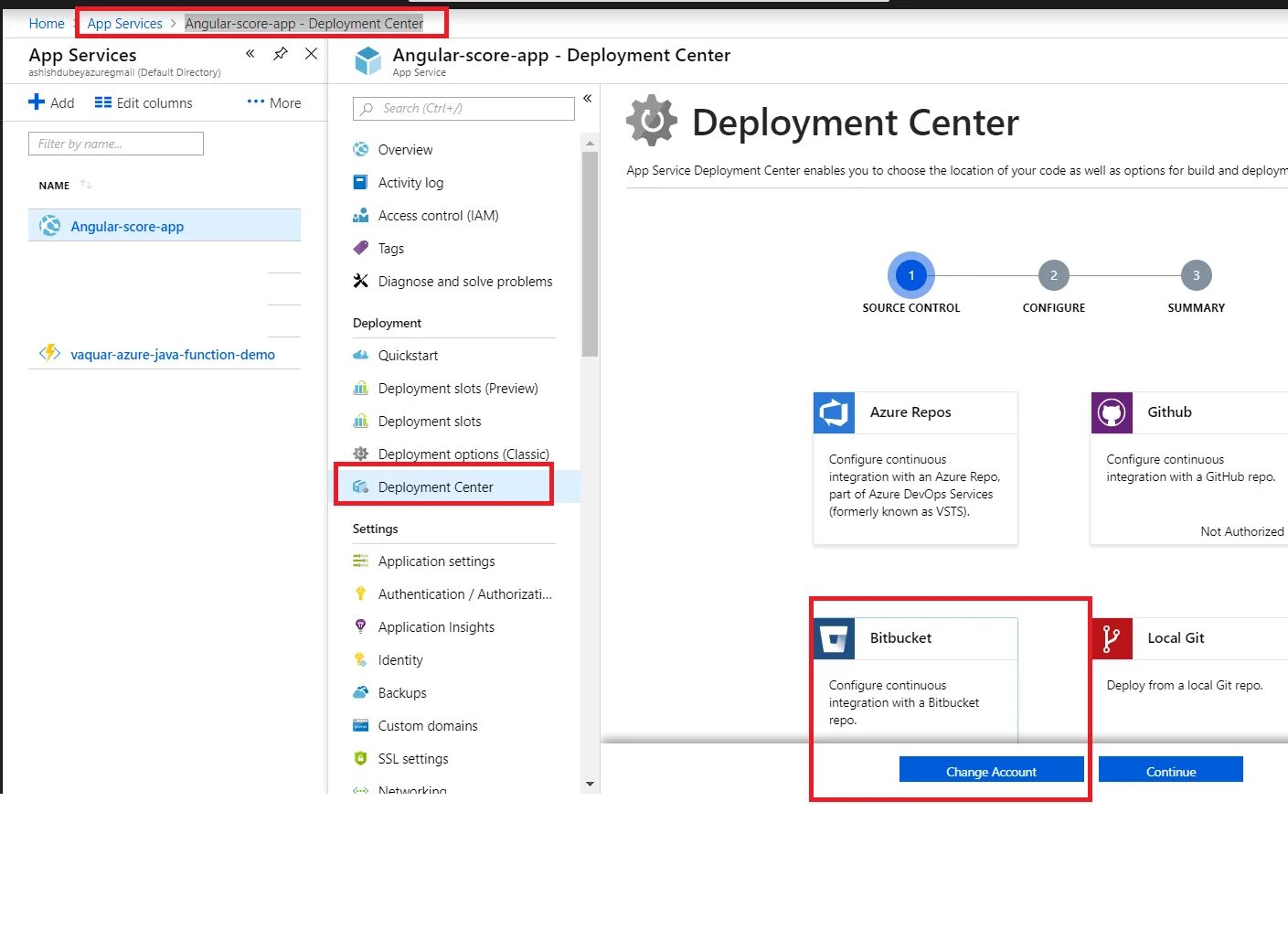Open the Deployment slots item
This screenshot has height=930, width=1288.
(430, 422)
